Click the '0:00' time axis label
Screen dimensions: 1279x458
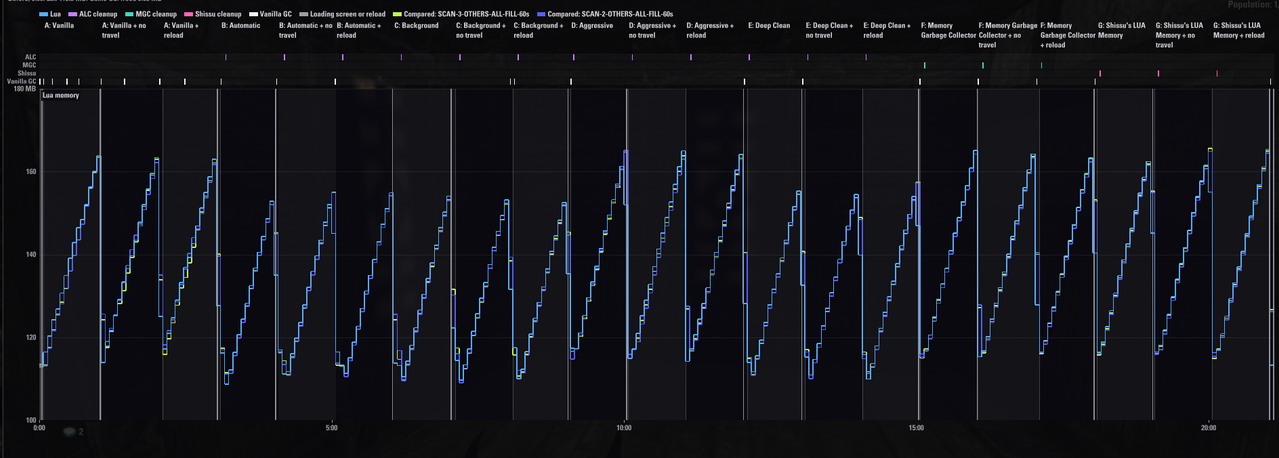click(x=39, y=428)
